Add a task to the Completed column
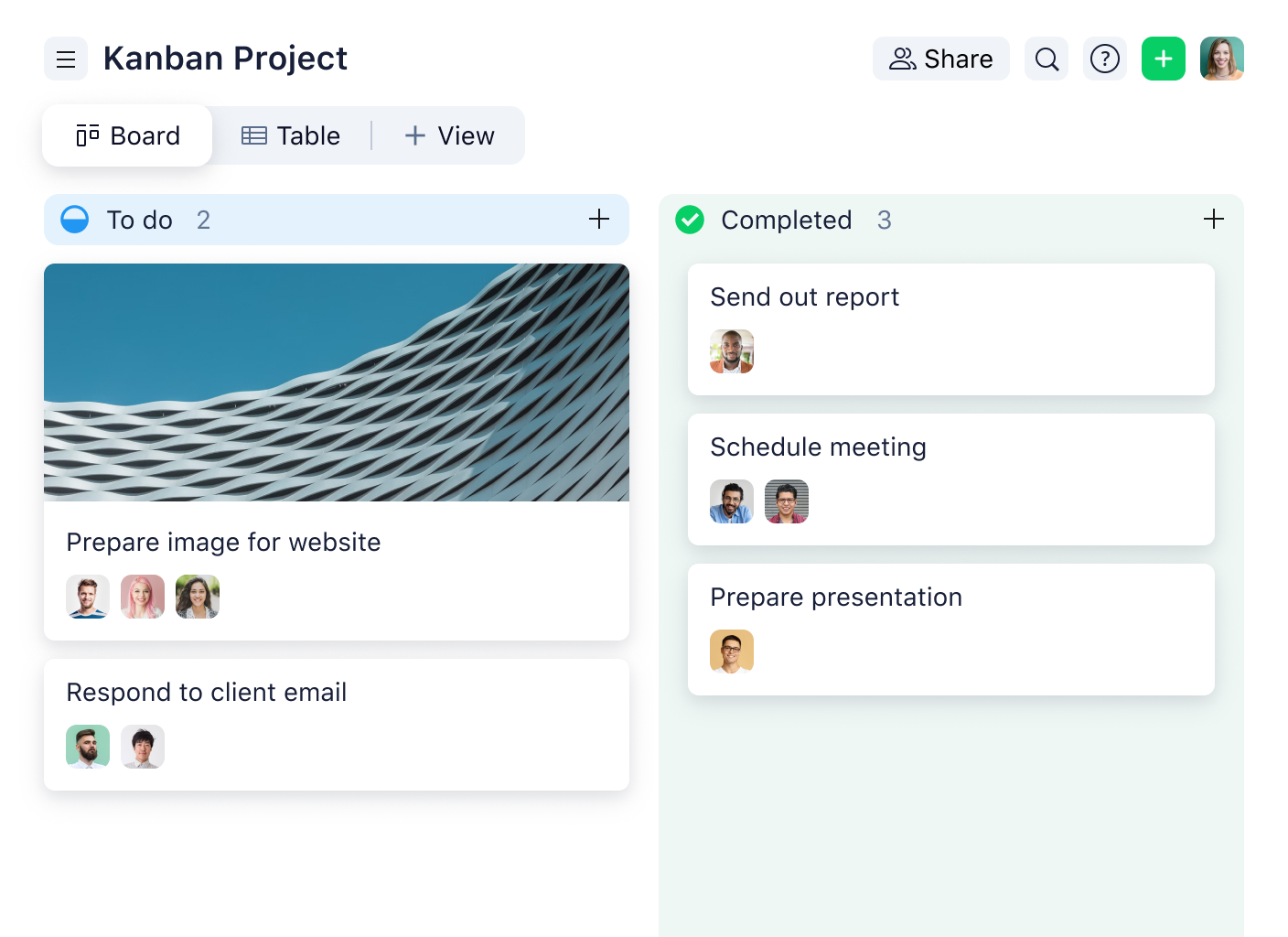The width and height of the screenshot is (1288, 937). point(1213,220)
